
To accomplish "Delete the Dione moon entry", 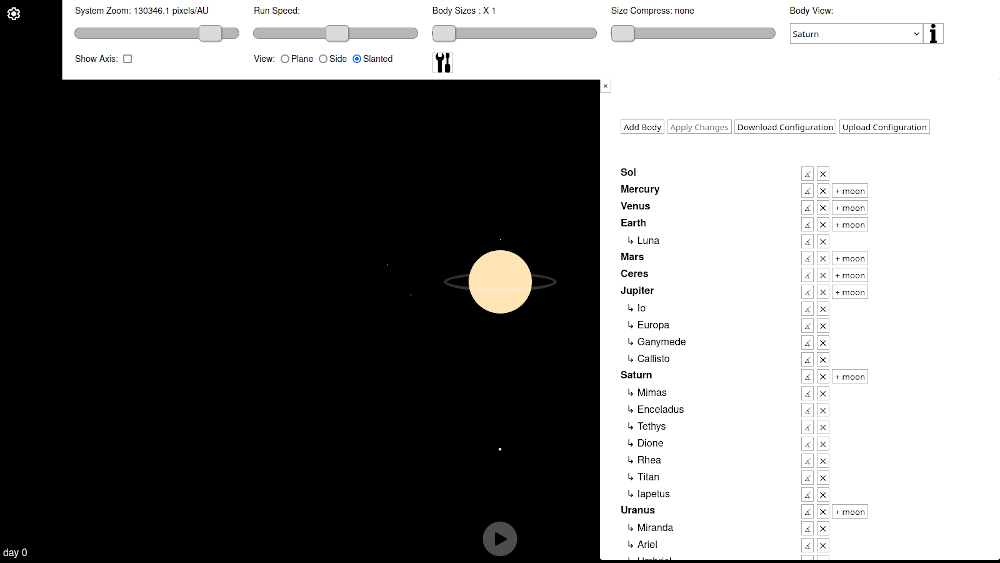I will click(823, 444).
